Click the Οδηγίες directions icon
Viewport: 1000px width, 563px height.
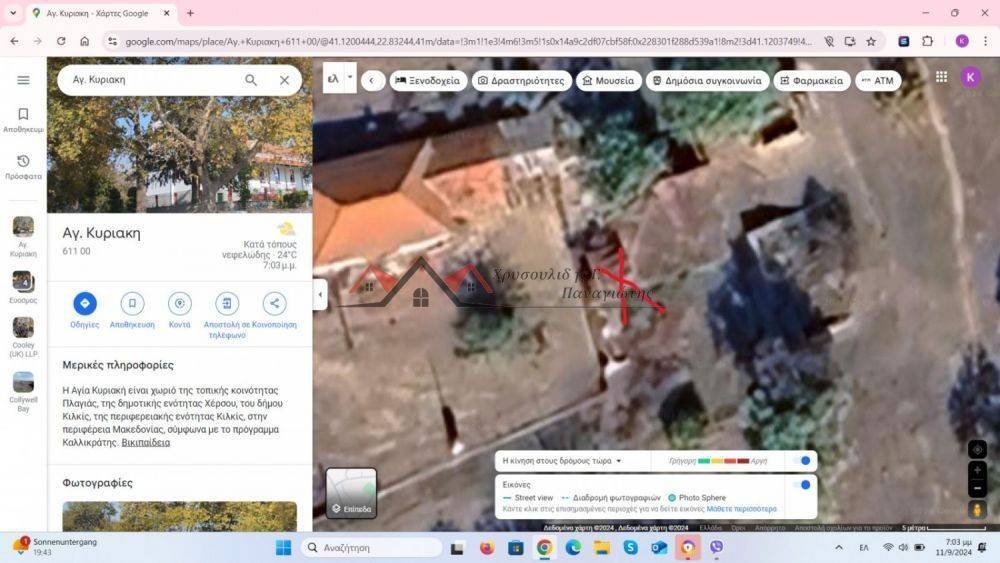[85, 304]
